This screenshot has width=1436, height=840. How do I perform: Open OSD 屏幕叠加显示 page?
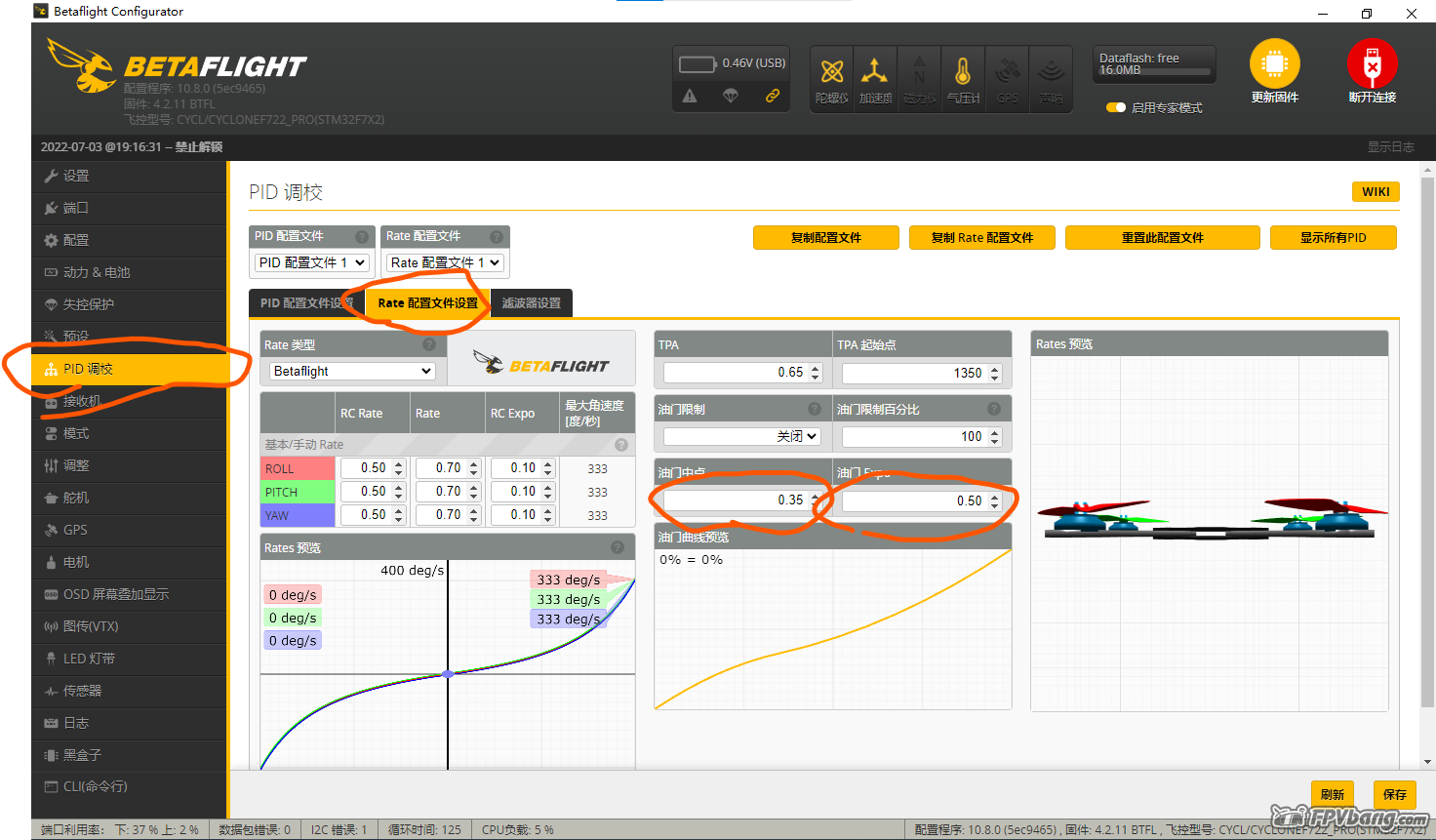pyautogui.click(x=130, y=594)
